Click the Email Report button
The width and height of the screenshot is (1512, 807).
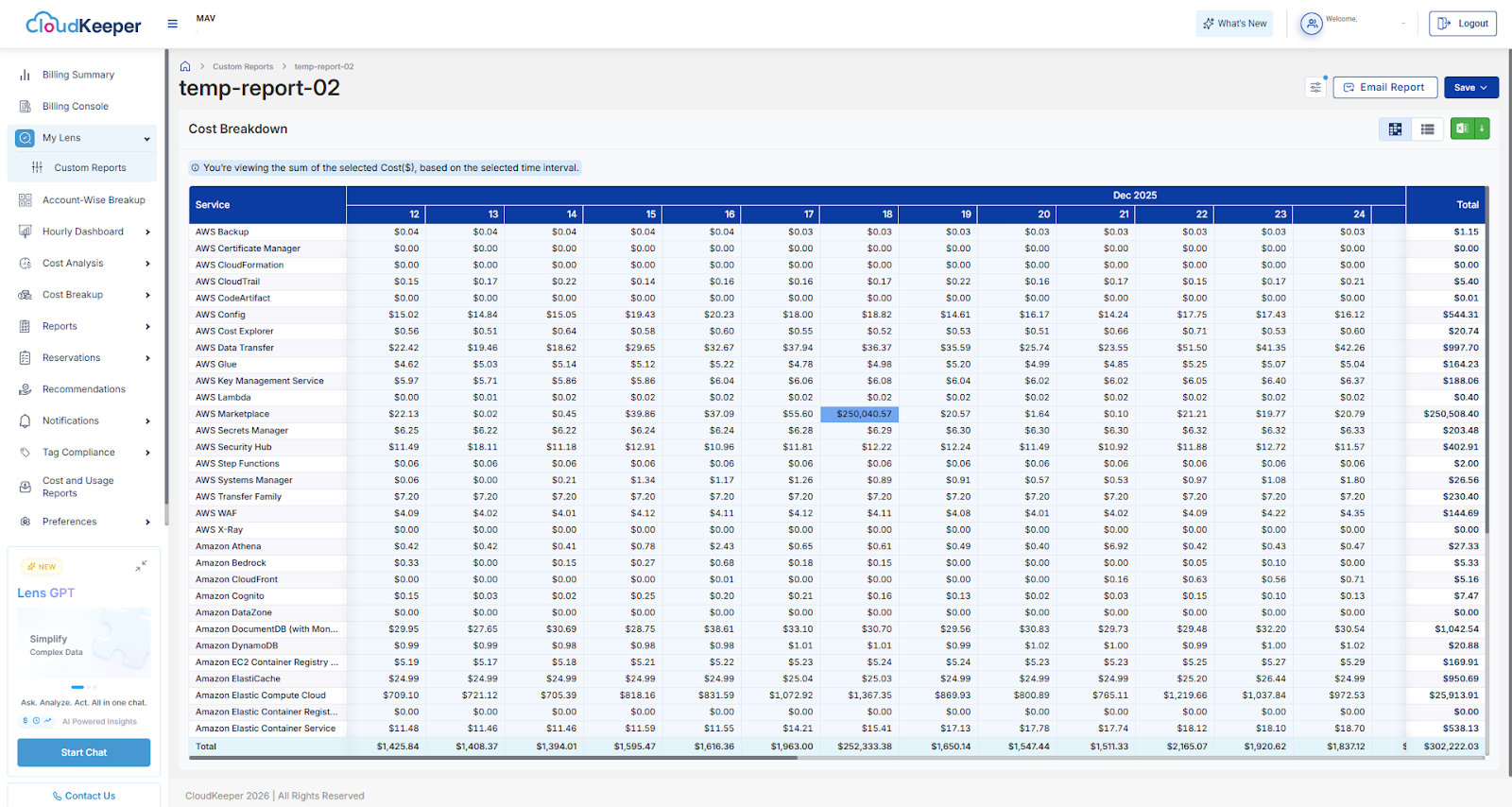1384,88
